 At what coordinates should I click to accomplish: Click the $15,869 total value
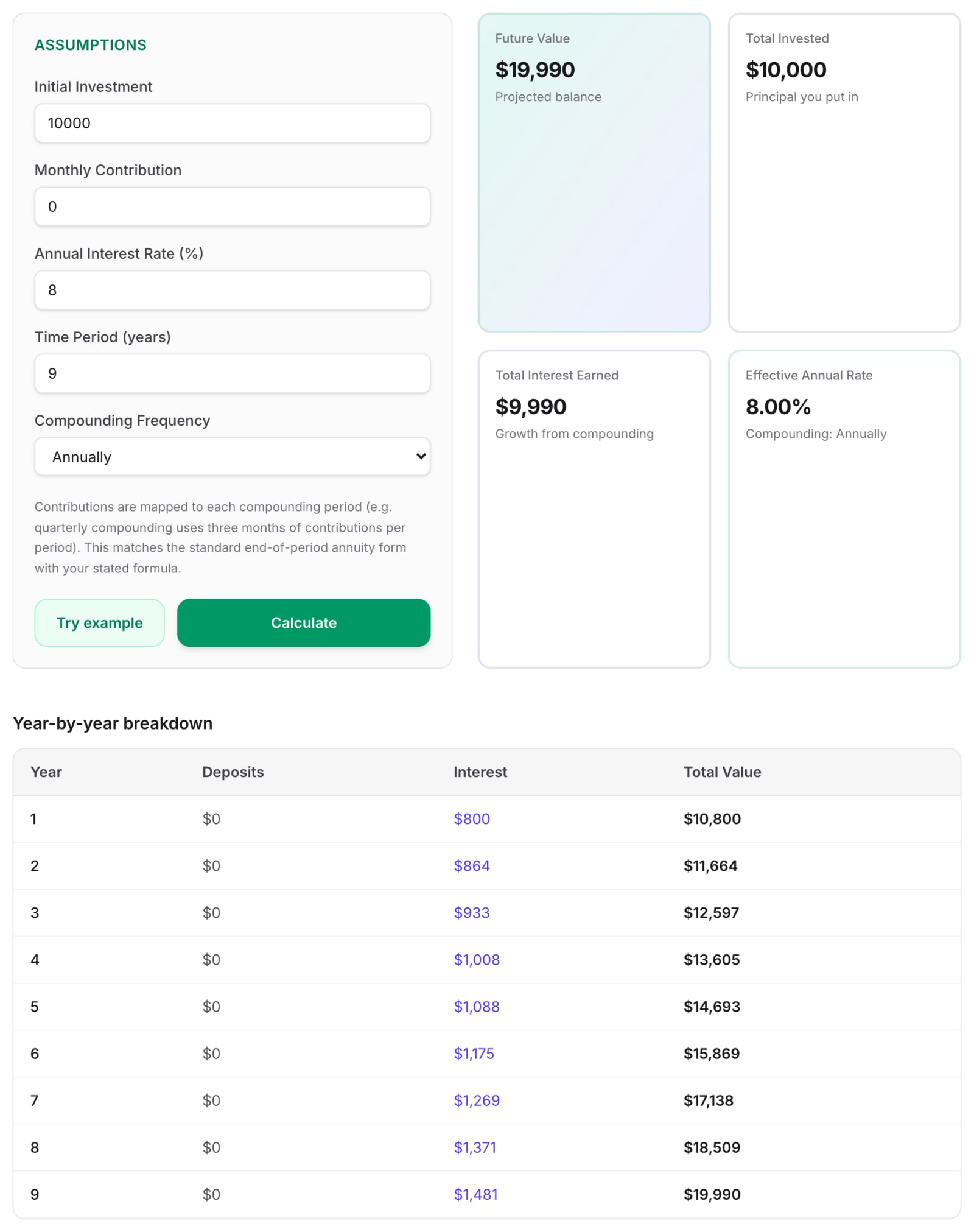click(712, 1053)
